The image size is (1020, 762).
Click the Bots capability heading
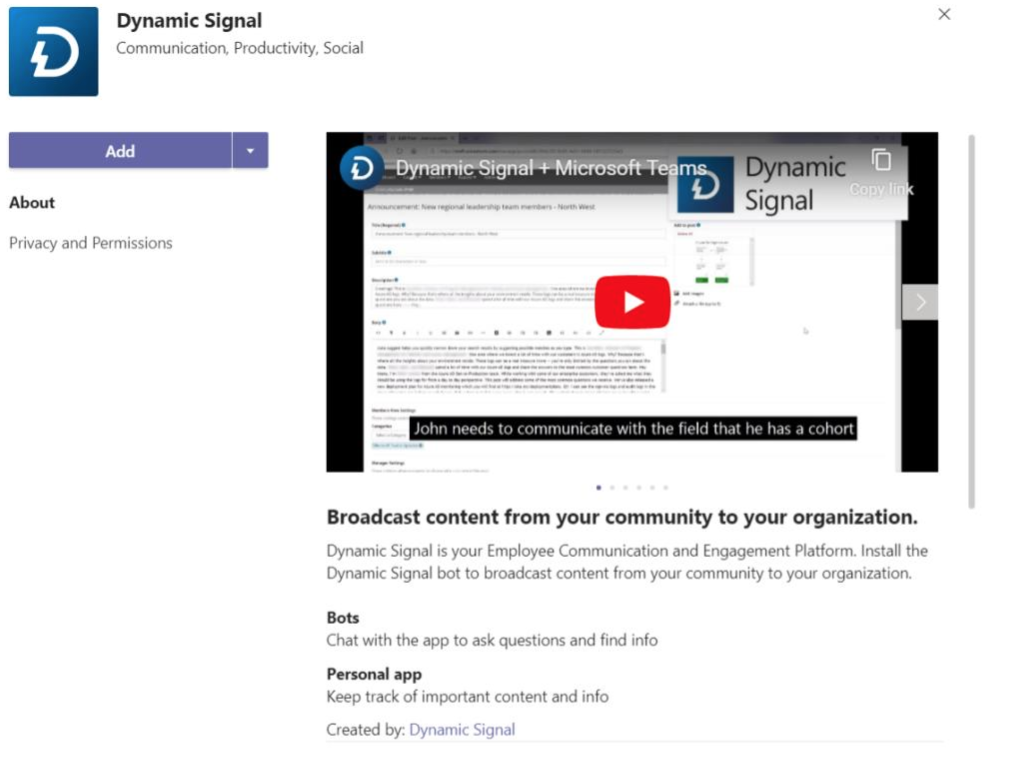coord(343,618)
